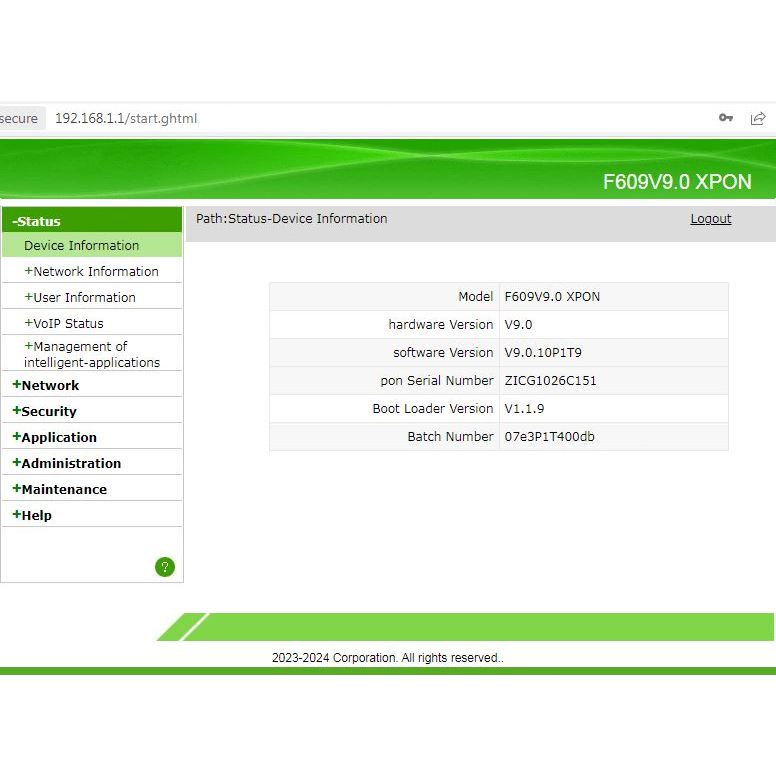
Task: Expand Network Information submenu
Action: point(92,271)
